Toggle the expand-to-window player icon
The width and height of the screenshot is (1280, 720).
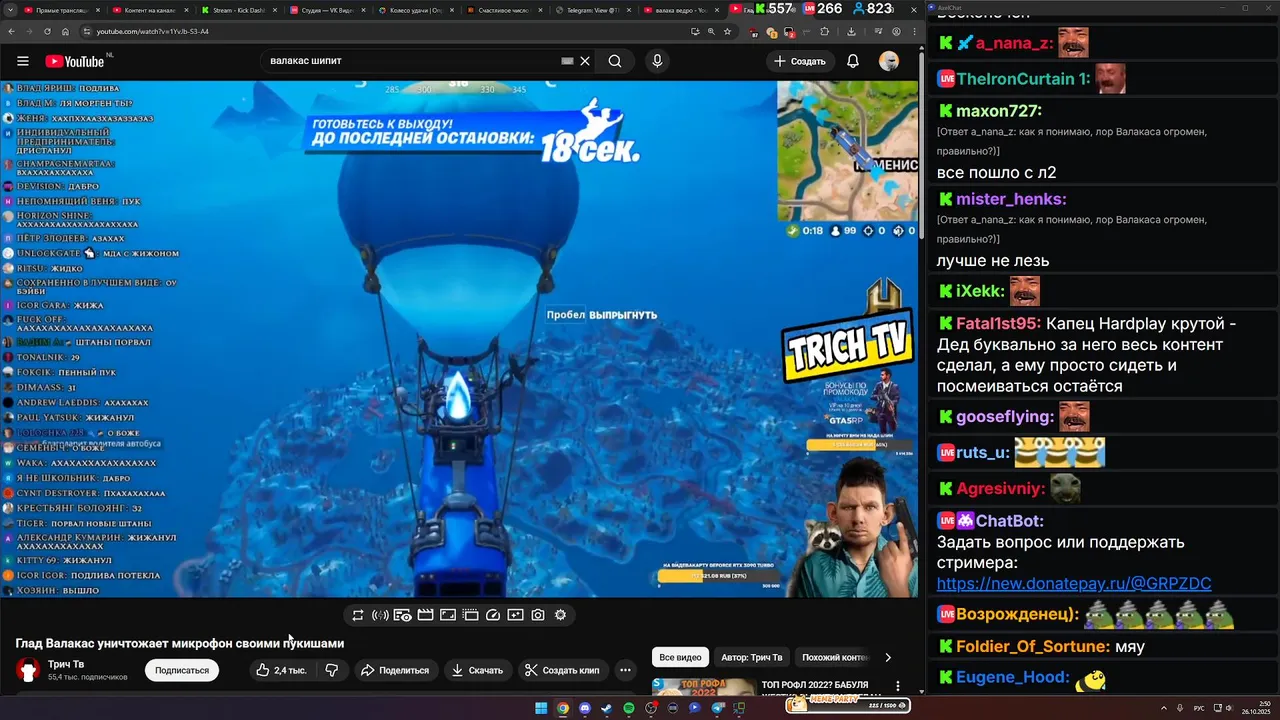point(448,615)
